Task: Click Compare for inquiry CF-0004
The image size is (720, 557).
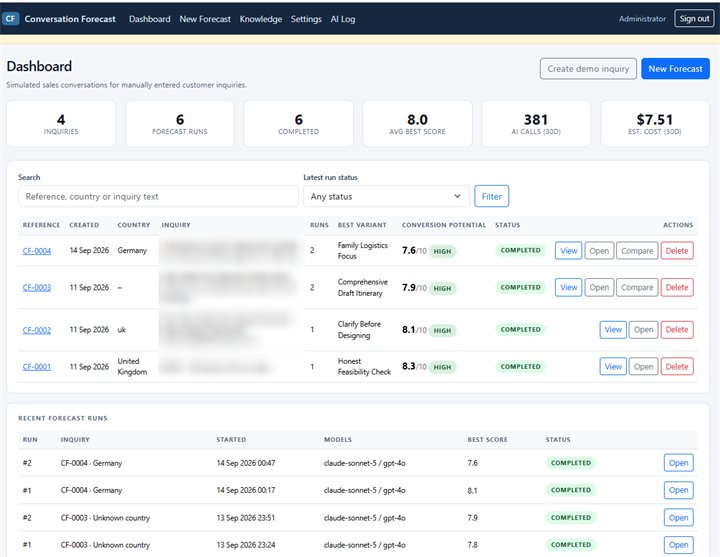Action: [x=637, y=251]
